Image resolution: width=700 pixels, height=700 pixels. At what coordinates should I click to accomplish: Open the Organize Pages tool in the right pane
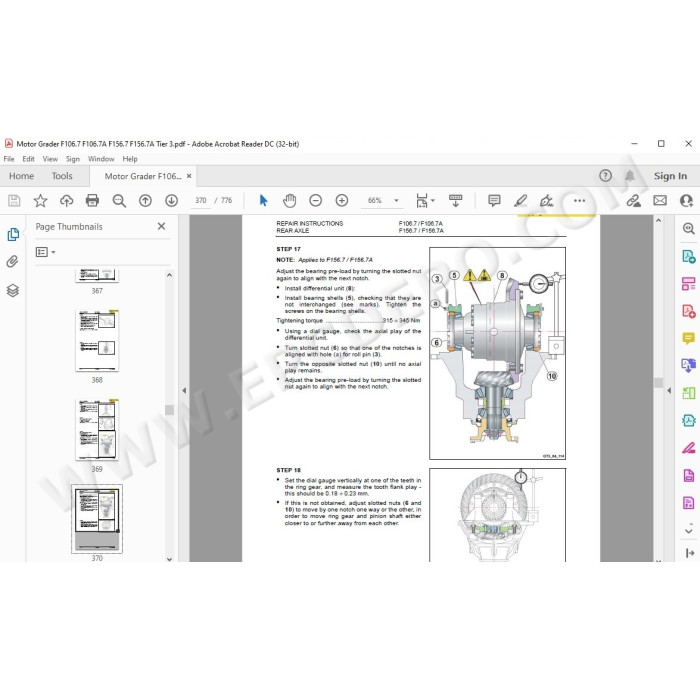688,283
